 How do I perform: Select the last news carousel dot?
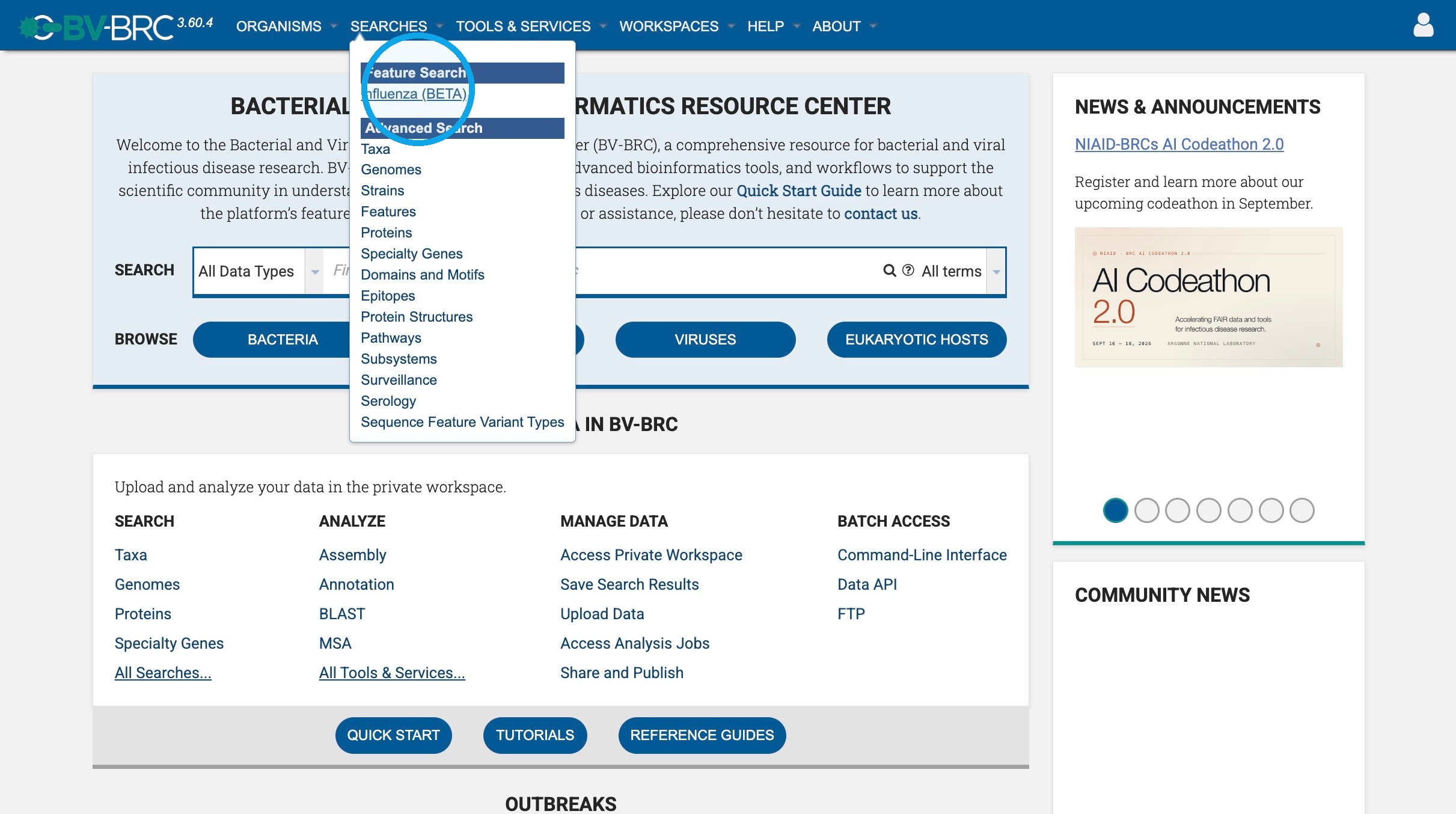(1302, 510)
